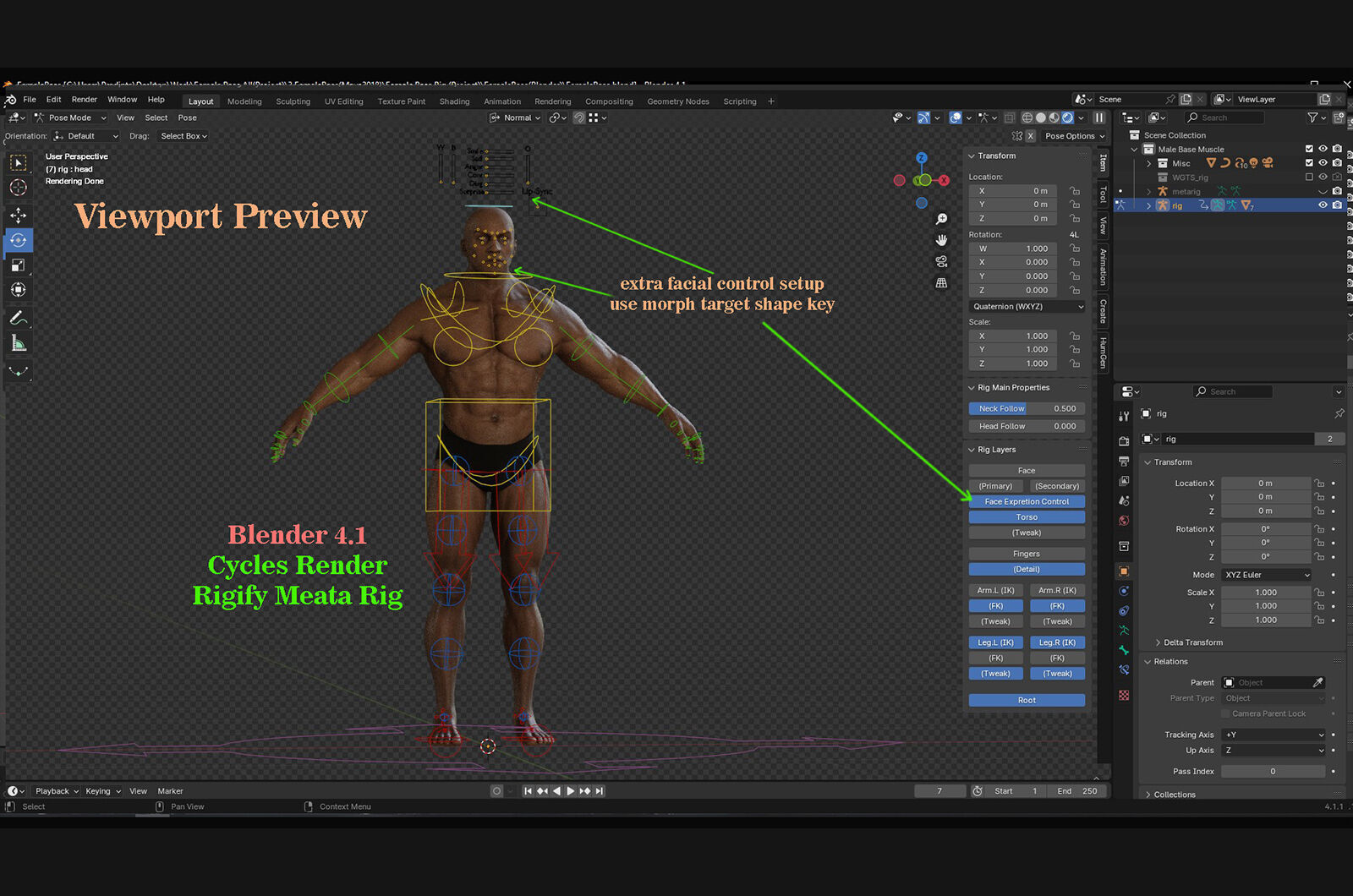This screenshot has height=896, width=1353.
Task: Click the hand icon to pan the view
Action: pyautogui.click(x=941, y=240)
